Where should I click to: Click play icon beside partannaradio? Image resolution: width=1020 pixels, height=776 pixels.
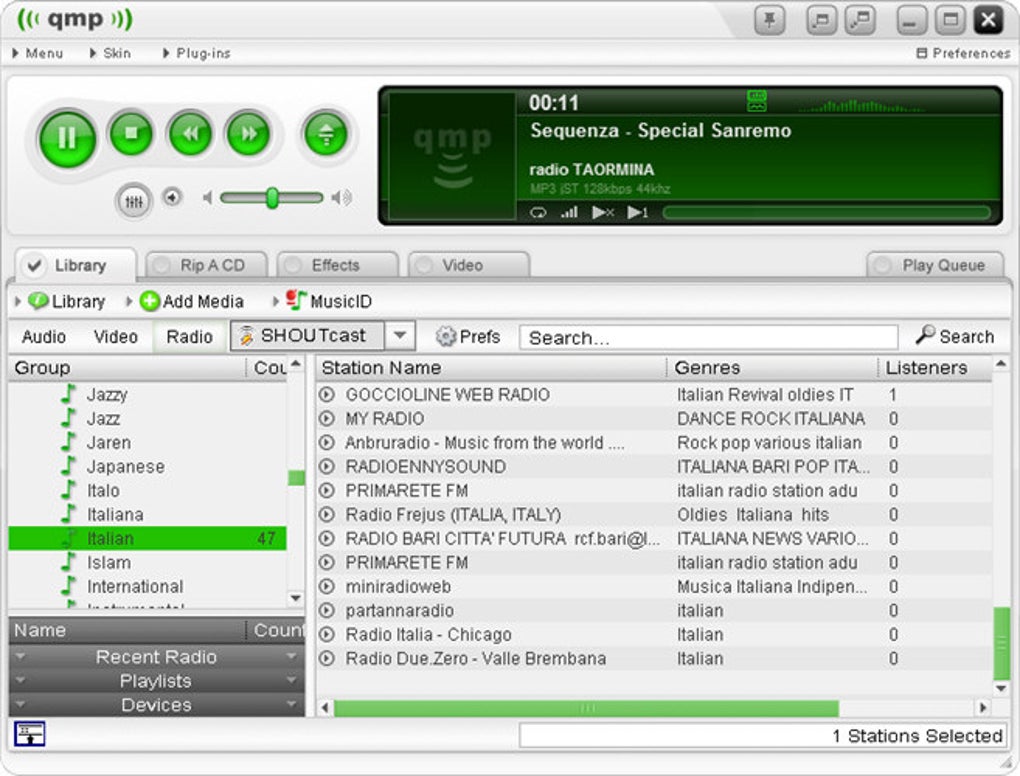(327, 611)
